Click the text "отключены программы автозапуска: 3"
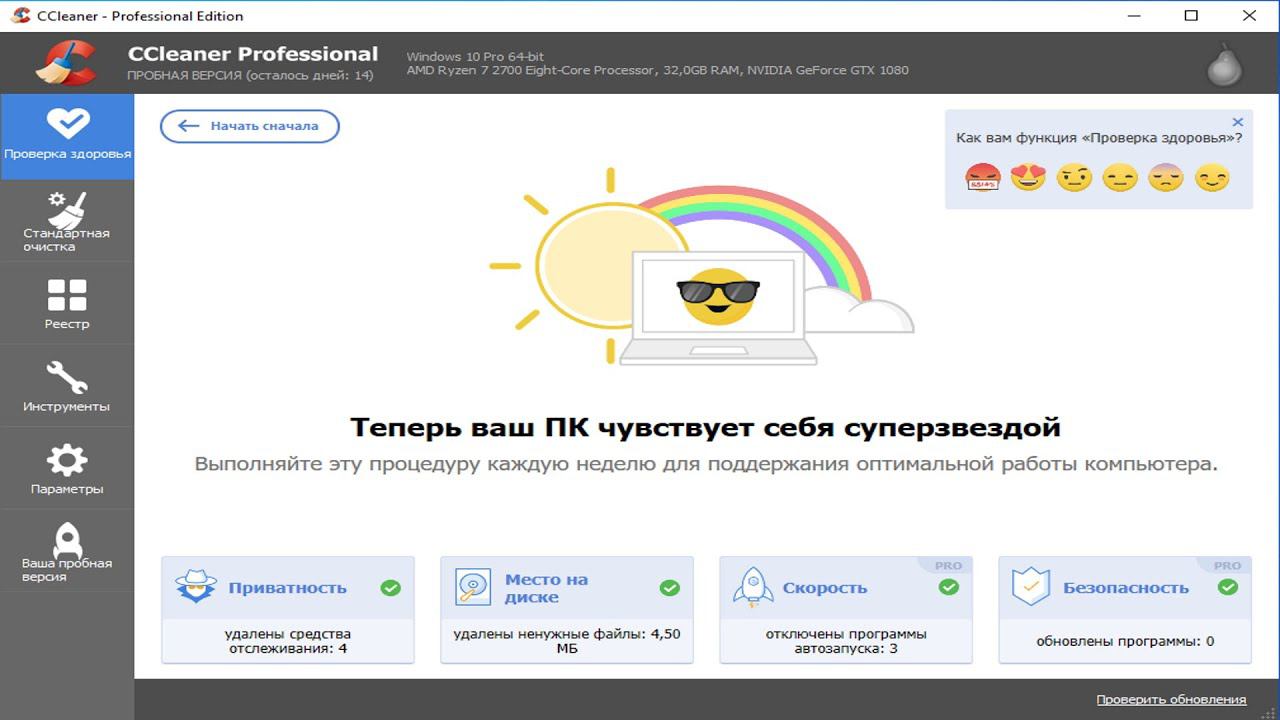This screenshot has width=1280, height=720. coord(846,641)
